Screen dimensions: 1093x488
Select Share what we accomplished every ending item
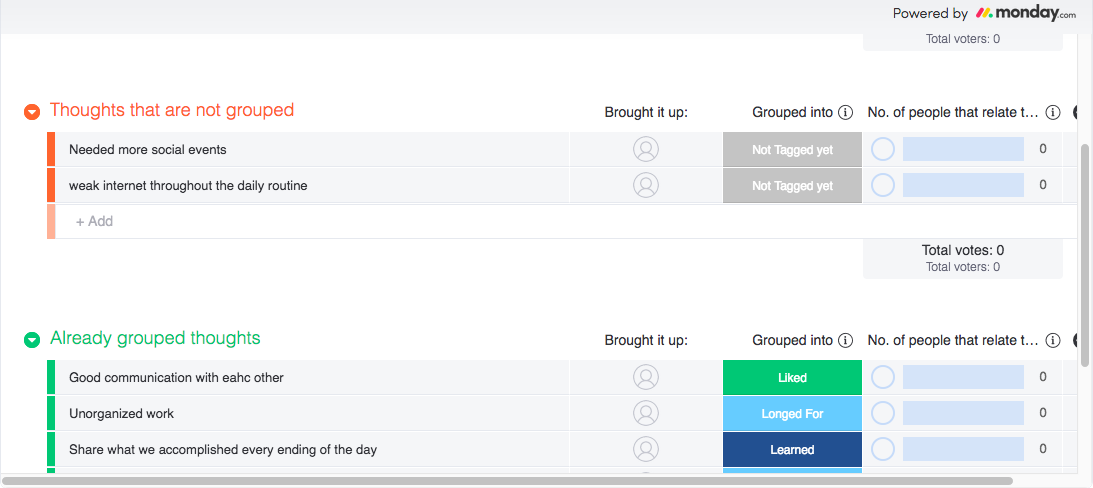tap(223, 450)
